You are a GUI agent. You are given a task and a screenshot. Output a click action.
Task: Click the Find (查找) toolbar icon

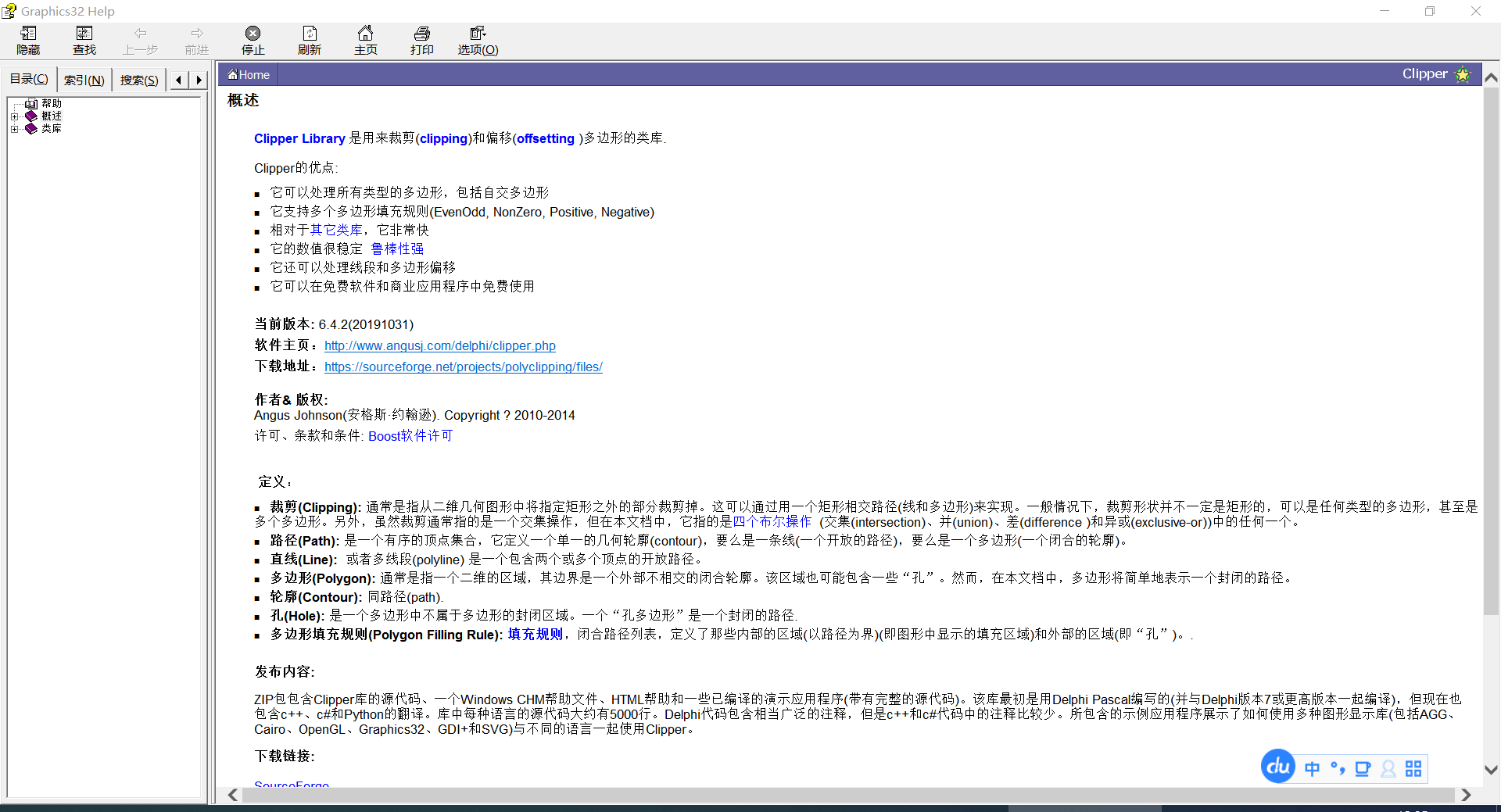tap(84, 33)
